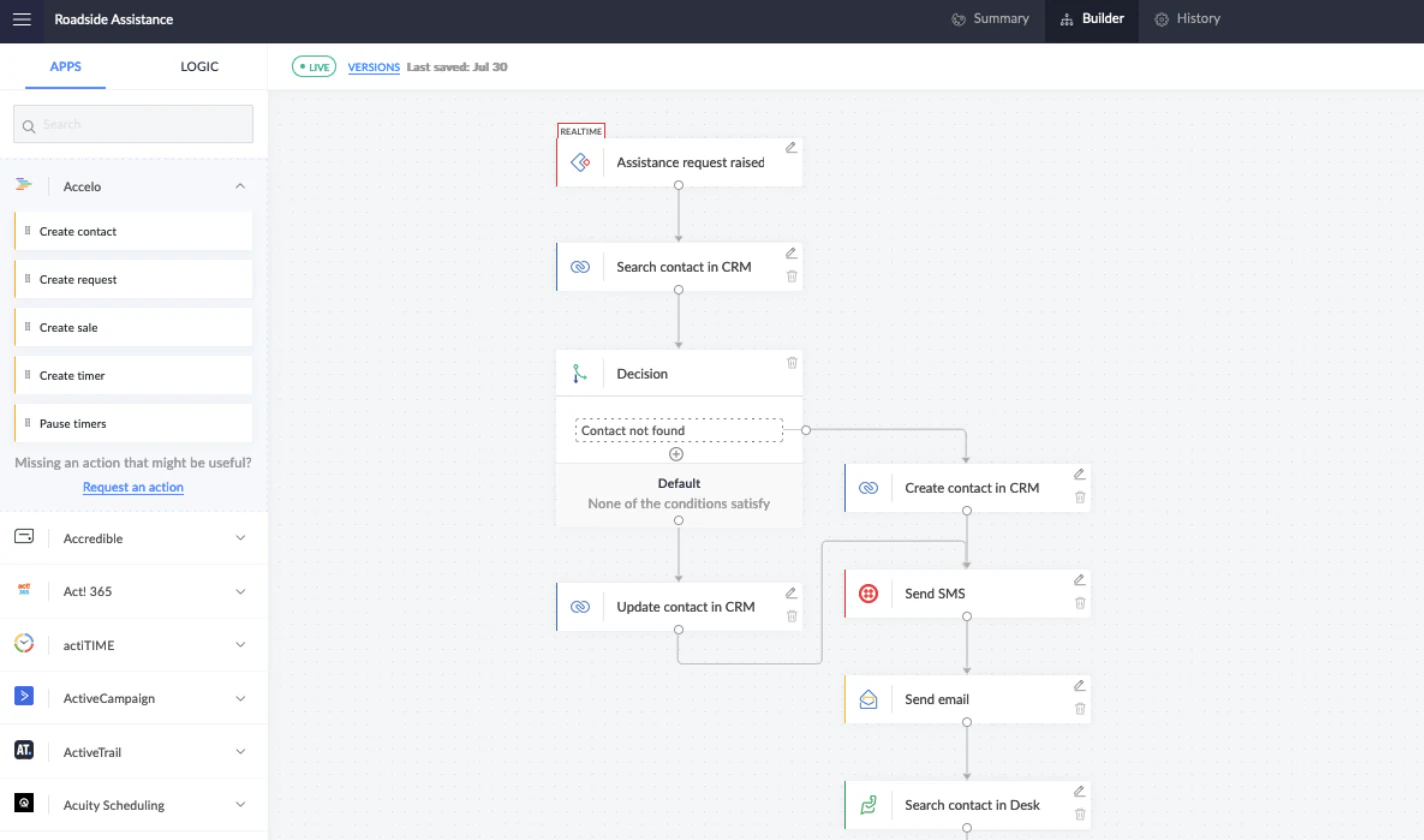This screenshot has height=840, width=1424.
Task: Delete the Update contact in CRM node
Action: [x=792, y=616]
